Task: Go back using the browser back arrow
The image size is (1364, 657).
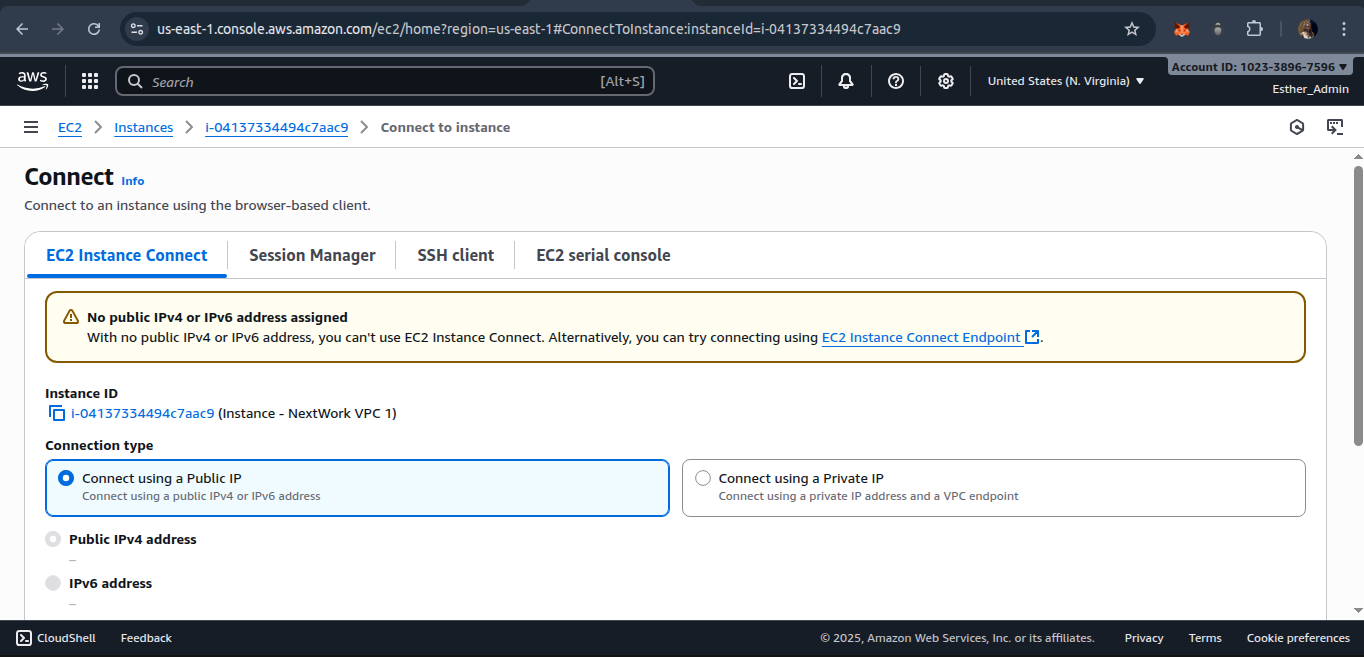Action: pos(22,29)
